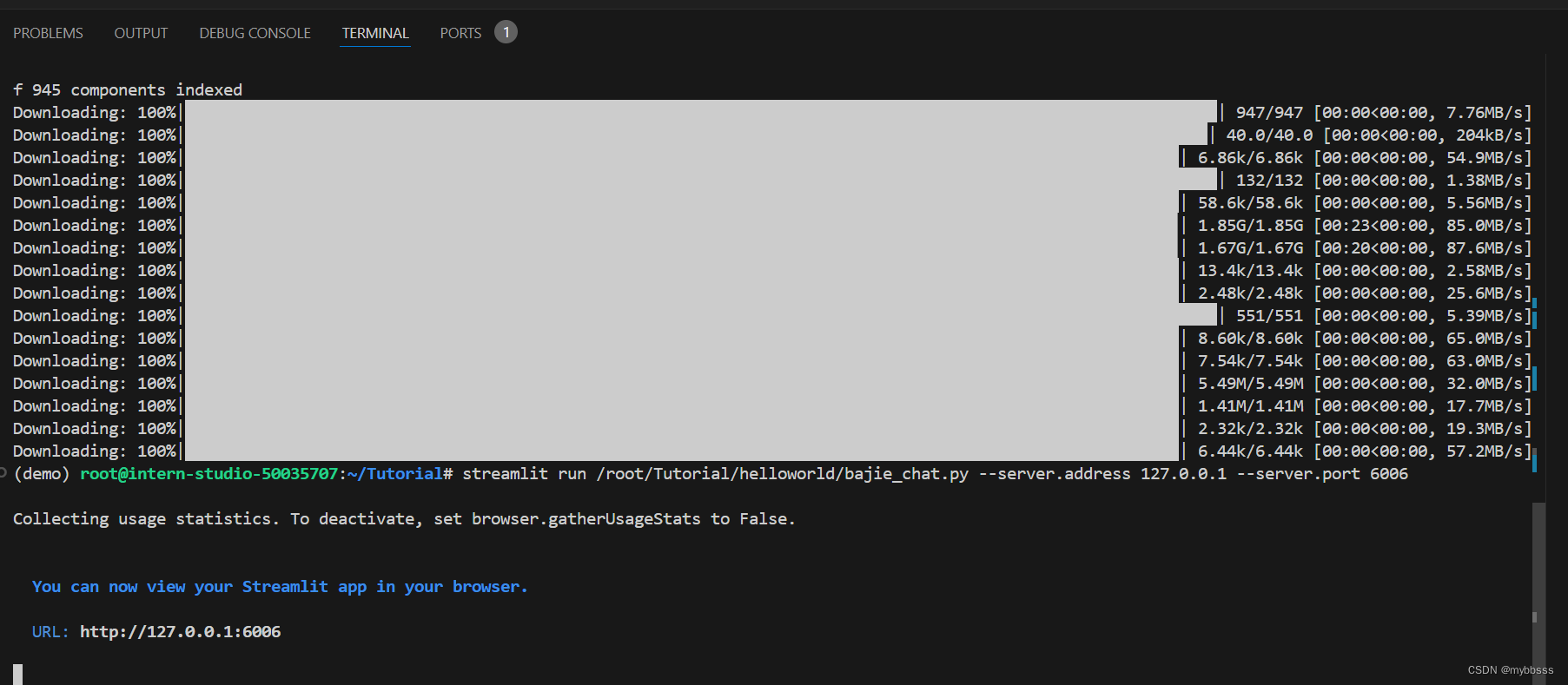1568x685 pixels.
Task: Click the browser.gatherUsageStats text
Action: [586, 518]
